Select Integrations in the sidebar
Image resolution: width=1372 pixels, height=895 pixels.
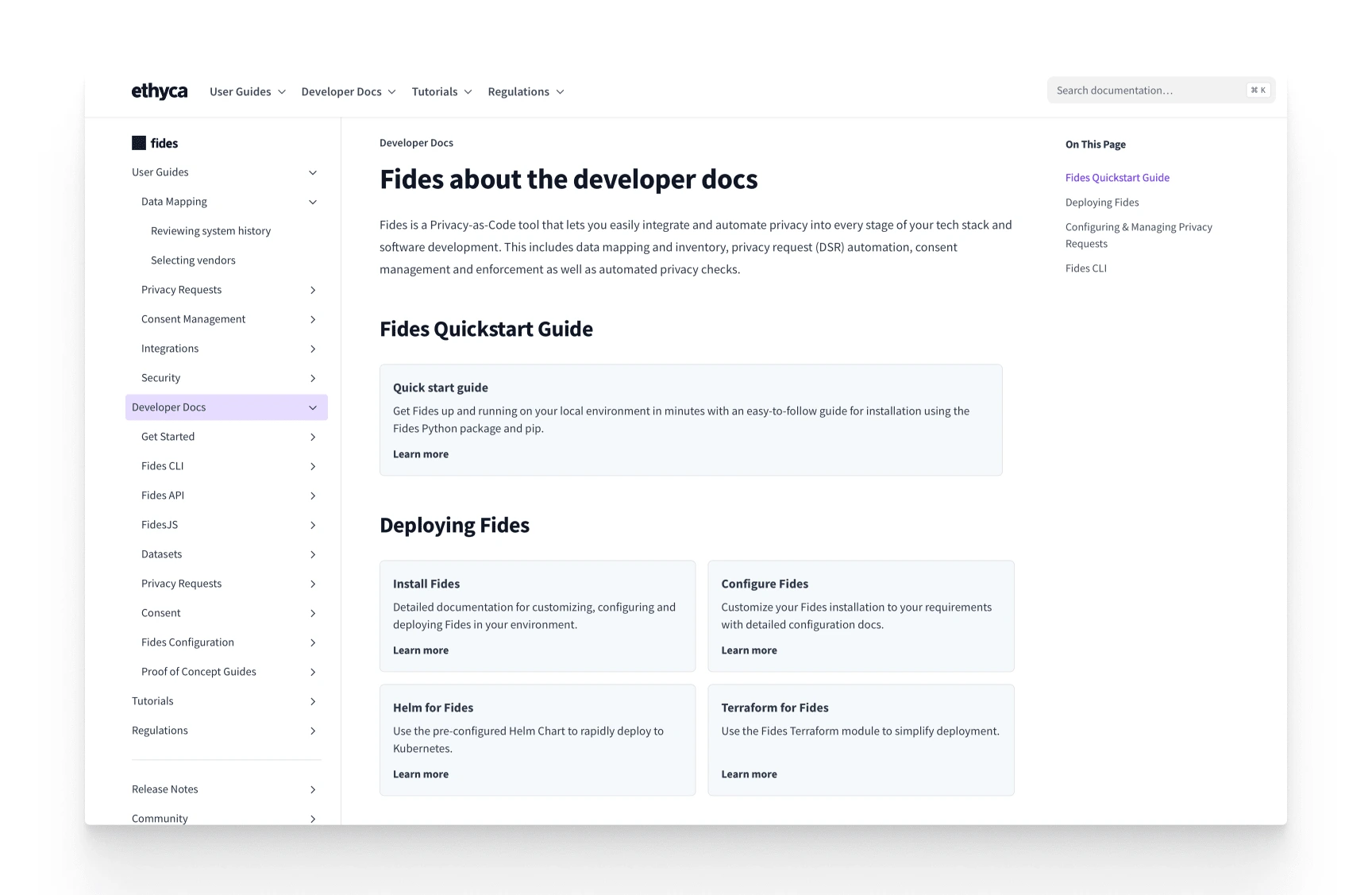[170, 349]
